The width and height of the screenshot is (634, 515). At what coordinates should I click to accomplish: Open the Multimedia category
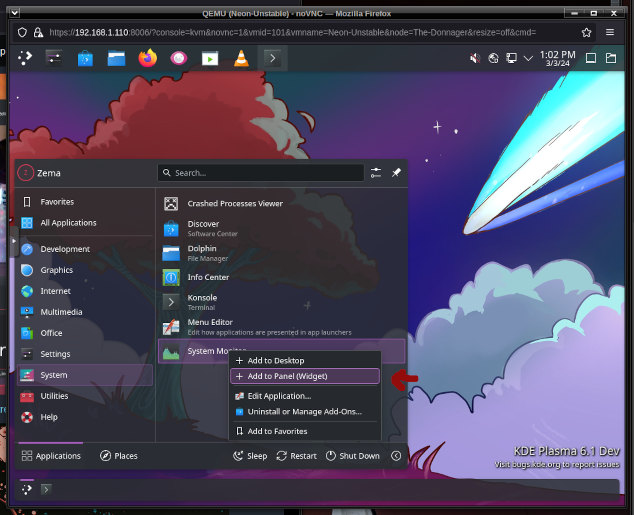pos(85,312)
